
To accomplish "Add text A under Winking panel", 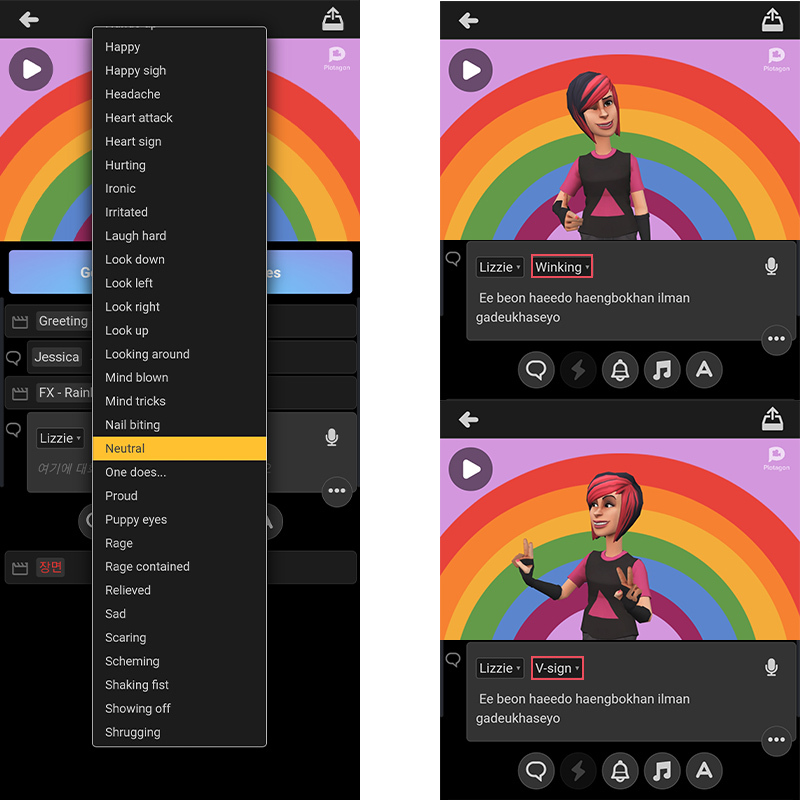I will tap(704, 370).
